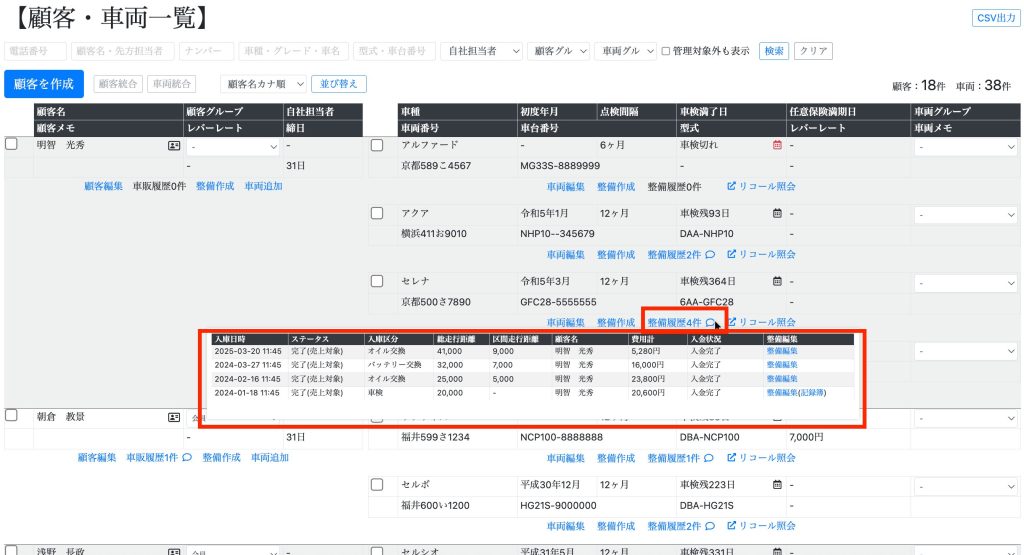Check the セレナ vehicle checkbox

(x=377, y=281)
